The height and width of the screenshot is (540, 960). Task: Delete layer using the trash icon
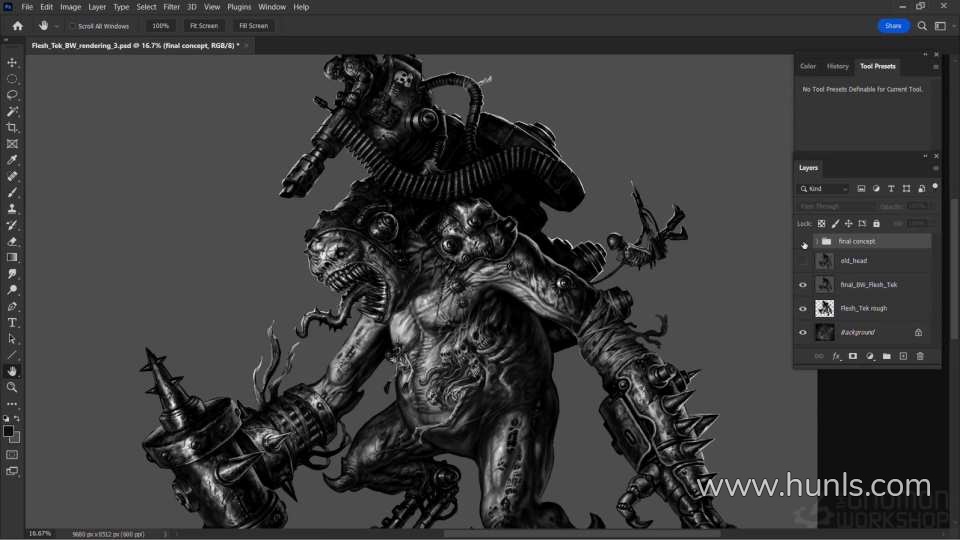click(x=920, y=356)
